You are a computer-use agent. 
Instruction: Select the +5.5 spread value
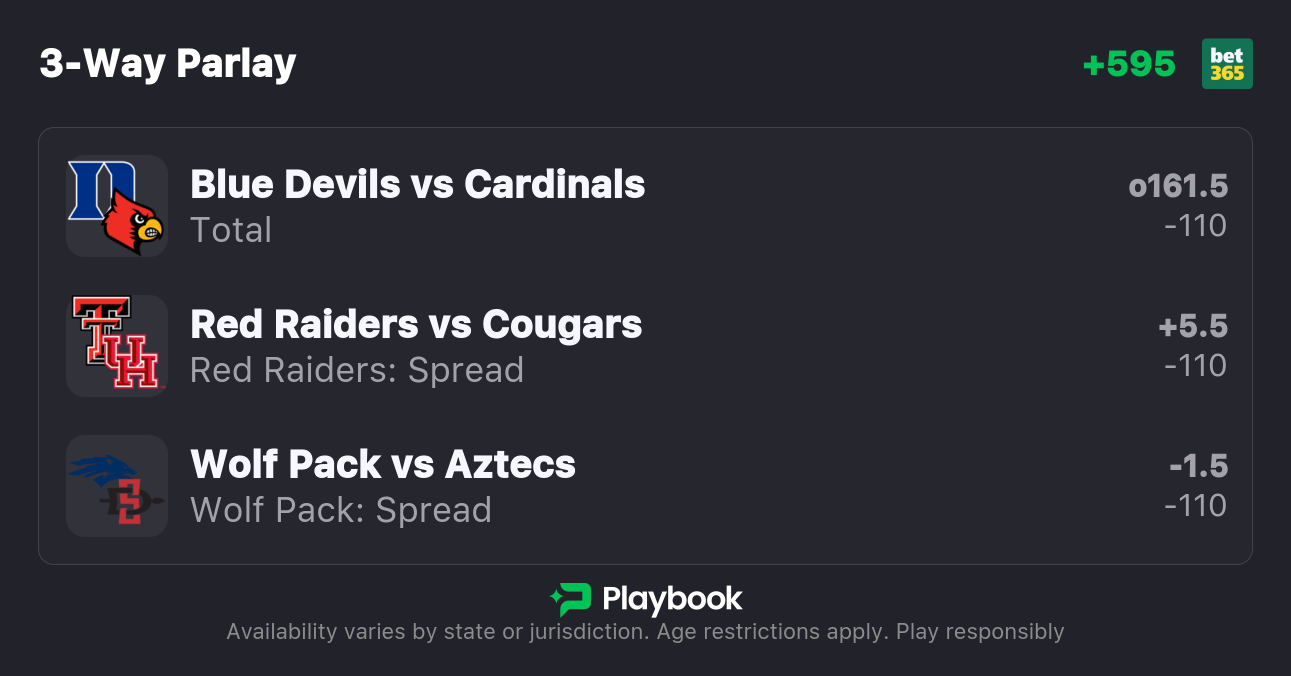(x=1192, y=326)
